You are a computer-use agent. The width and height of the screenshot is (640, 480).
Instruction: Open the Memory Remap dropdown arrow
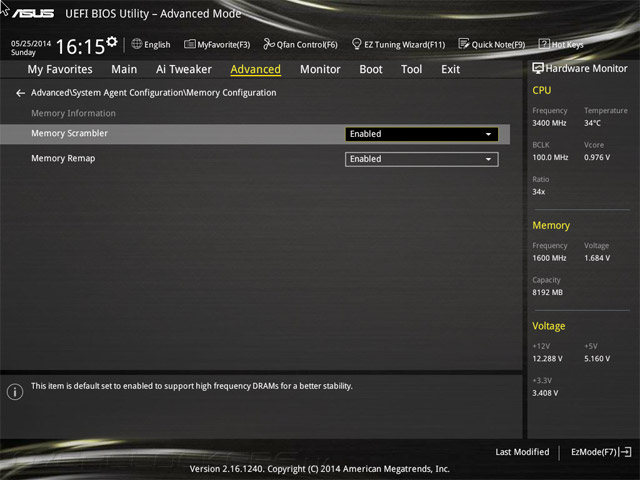tap(488, 159)
